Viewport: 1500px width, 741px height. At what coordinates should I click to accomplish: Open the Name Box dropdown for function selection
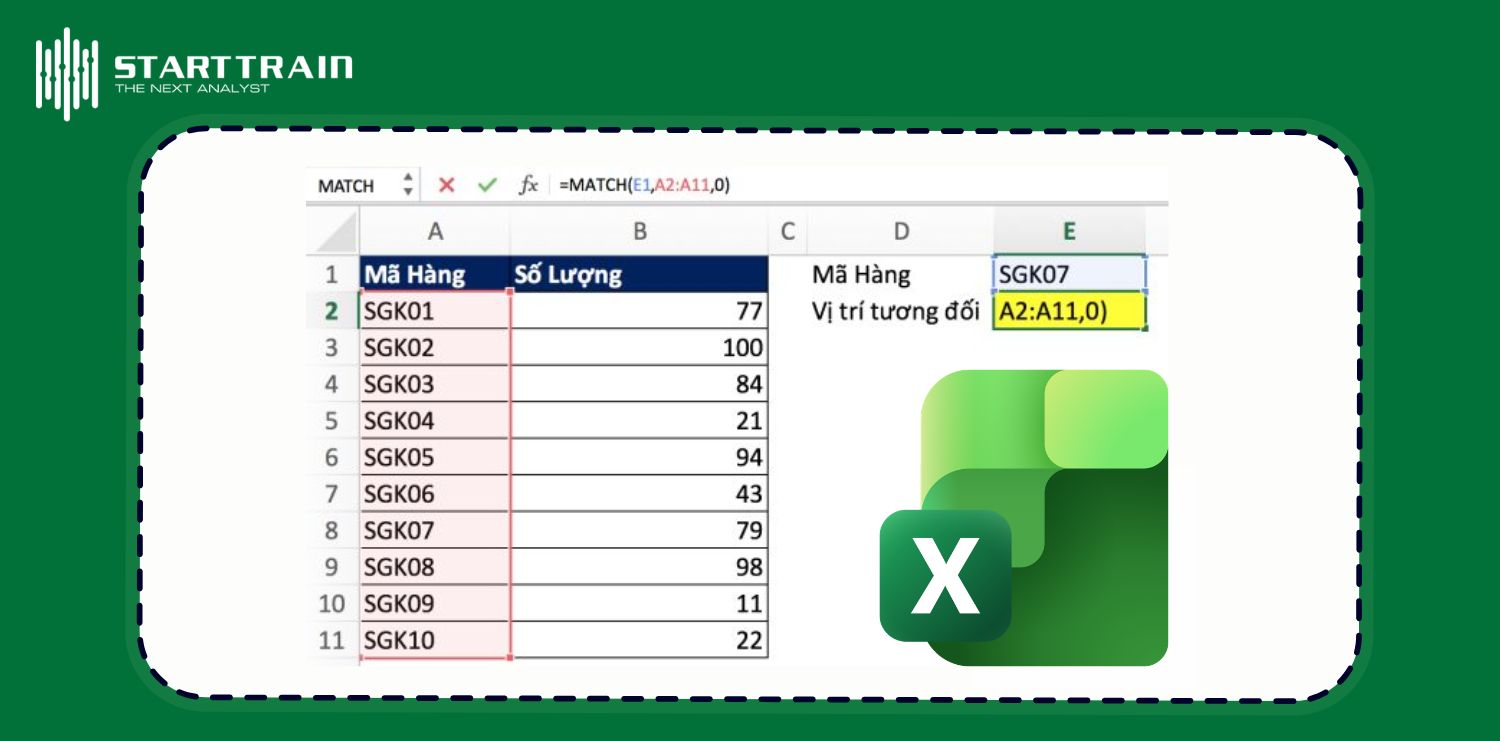(408, 185)
